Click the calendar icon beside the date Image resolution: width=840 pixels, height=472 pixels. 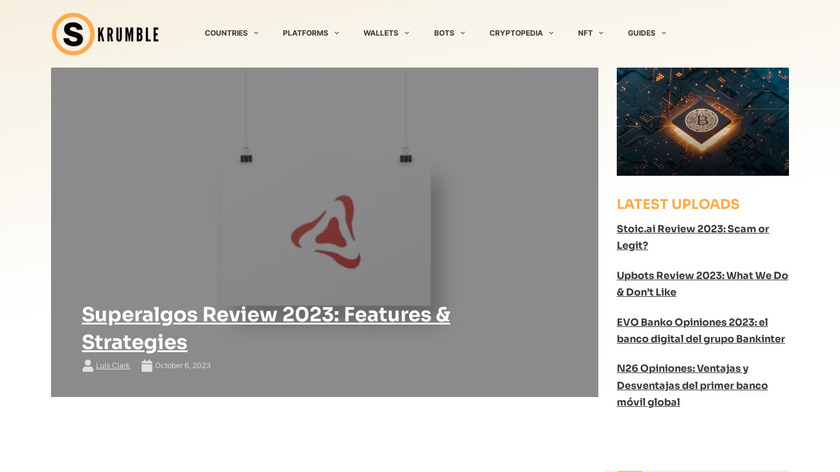click(x=146, y=366)
